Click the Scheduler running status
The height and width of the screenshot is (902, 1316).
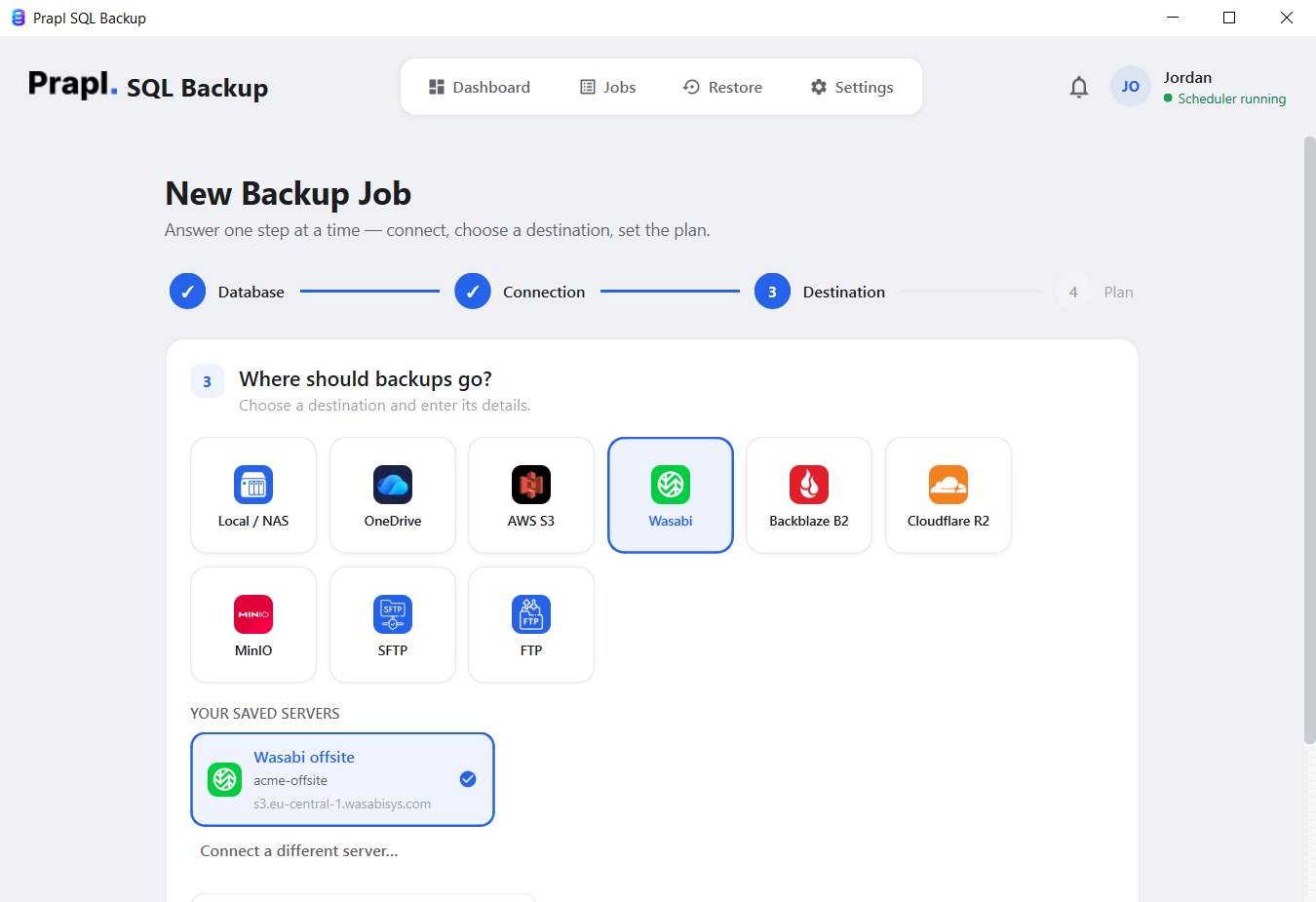(1224, 98)
